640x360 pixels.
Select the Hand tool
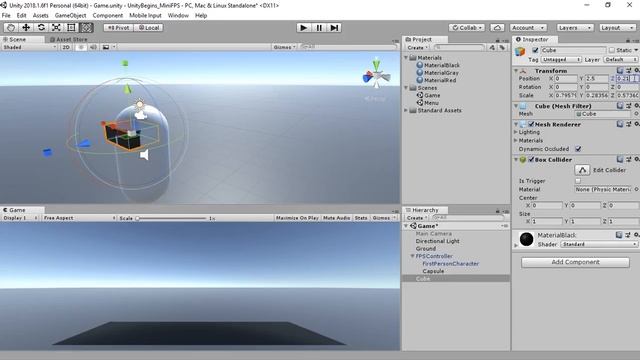click(x=11, y=27)
